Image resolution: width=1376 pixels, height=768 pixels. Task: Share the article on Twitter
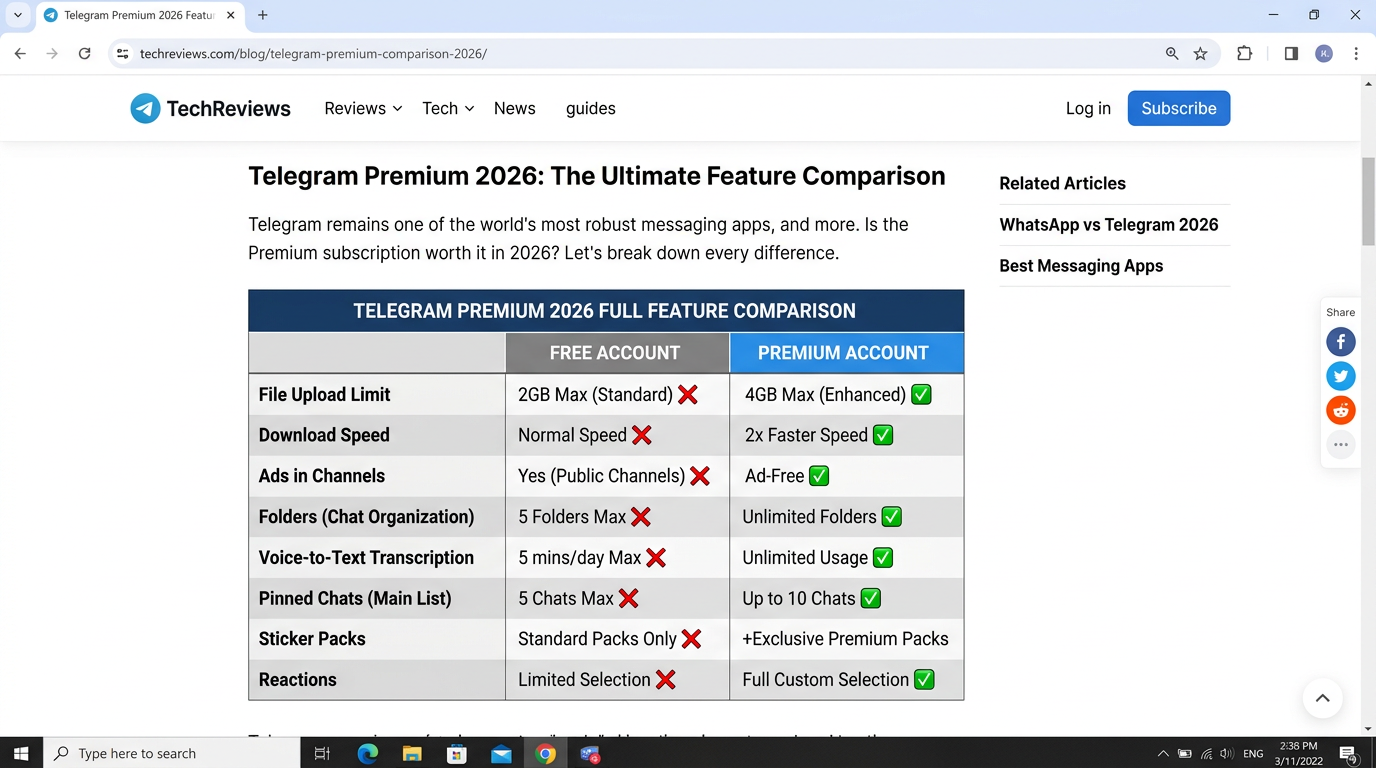[x=1340, y=375]
